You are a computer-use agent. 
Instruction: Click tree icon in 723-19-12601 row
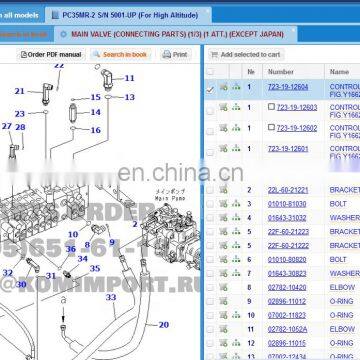236,148
